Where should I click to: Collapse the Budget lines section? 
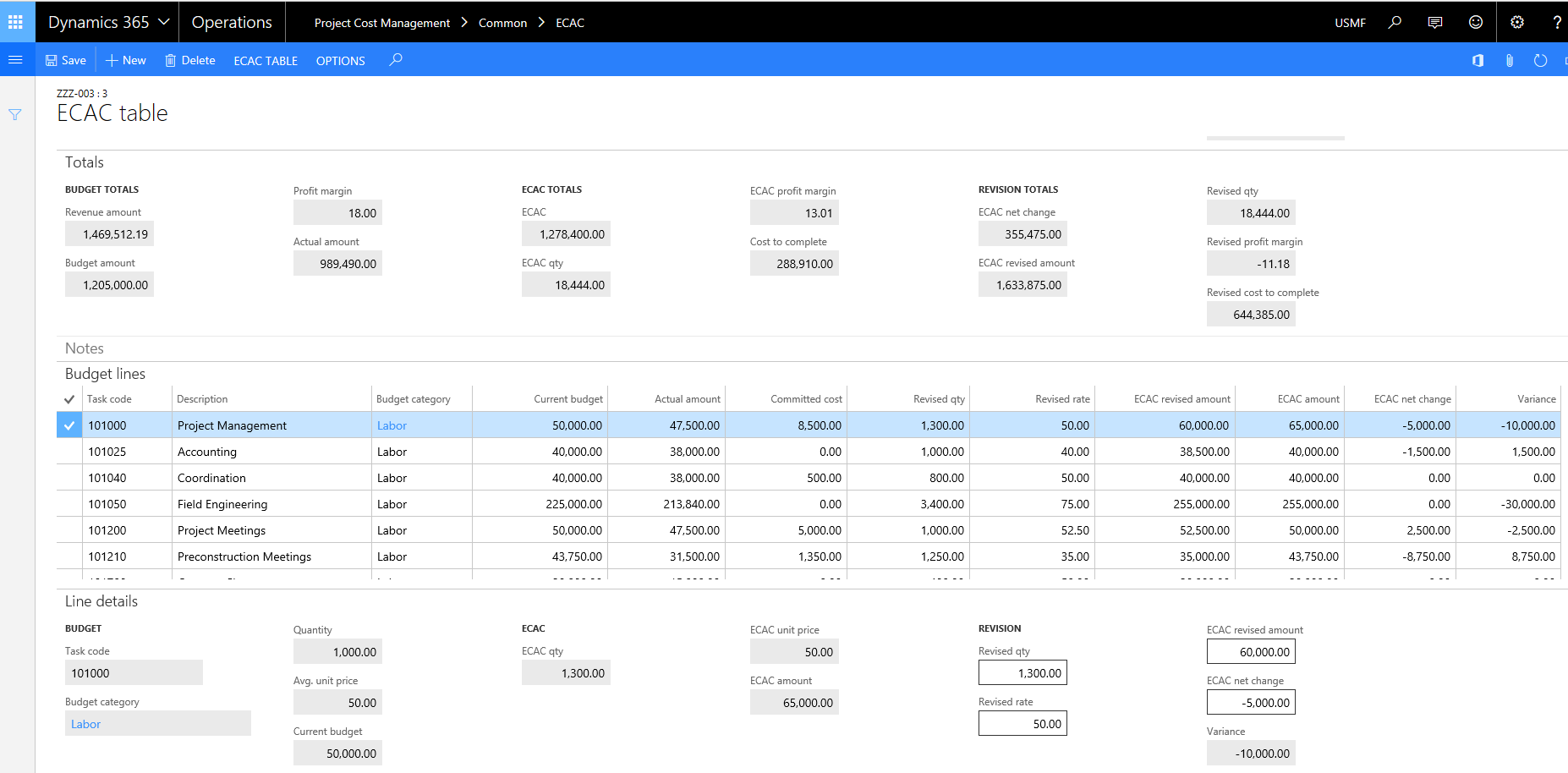(105, 374)
